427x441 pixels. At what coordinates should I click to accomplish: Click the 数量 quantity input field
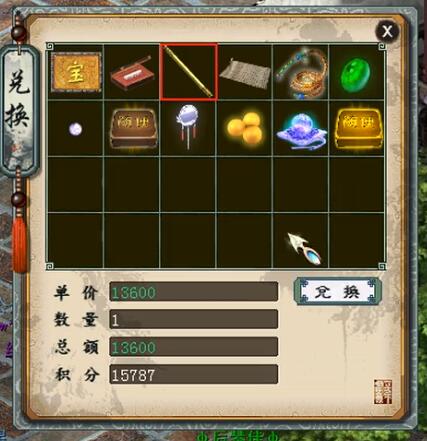(194, 319)
